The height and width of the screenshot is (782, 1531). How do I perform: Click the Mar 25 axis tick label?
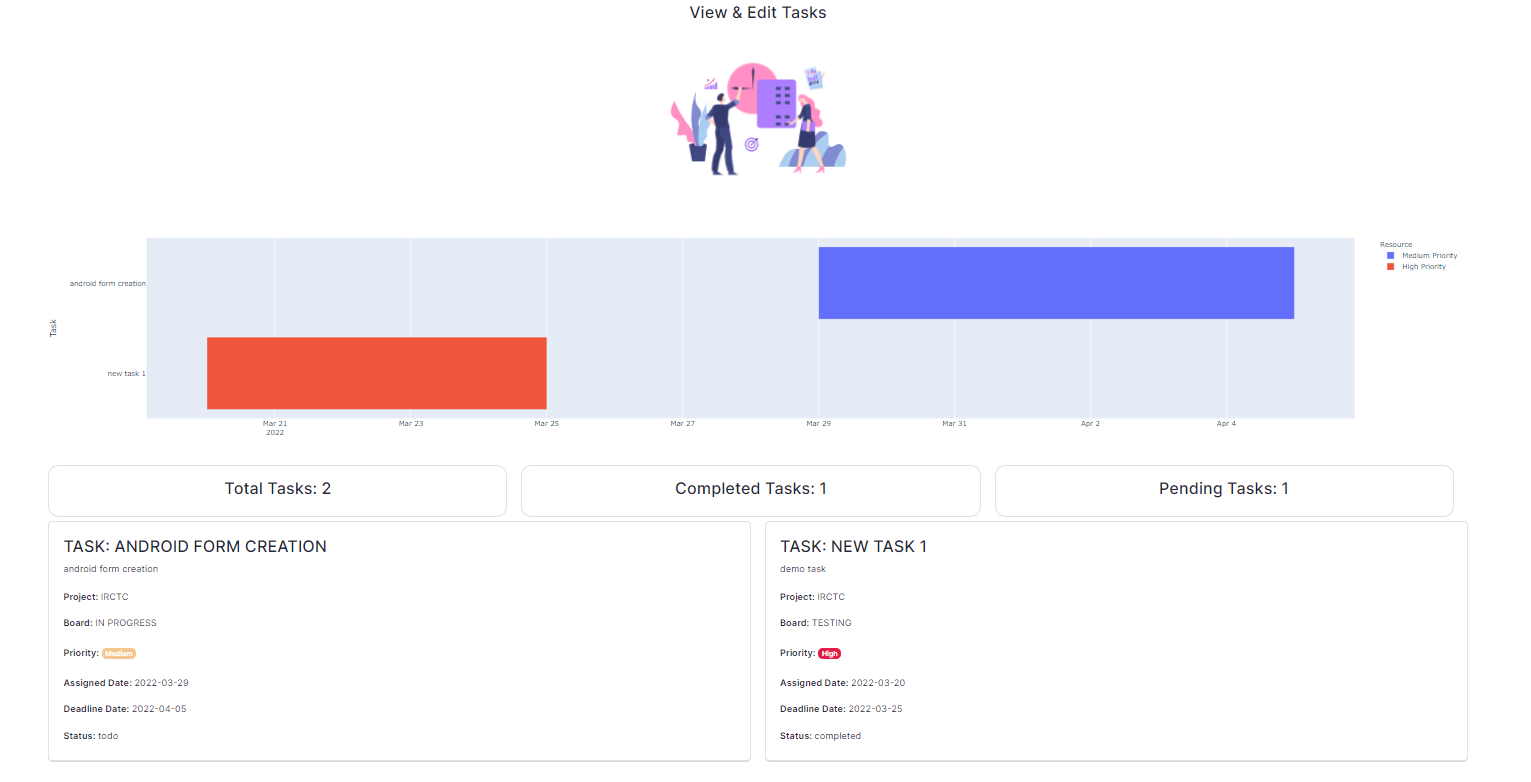tap(547, 424)
